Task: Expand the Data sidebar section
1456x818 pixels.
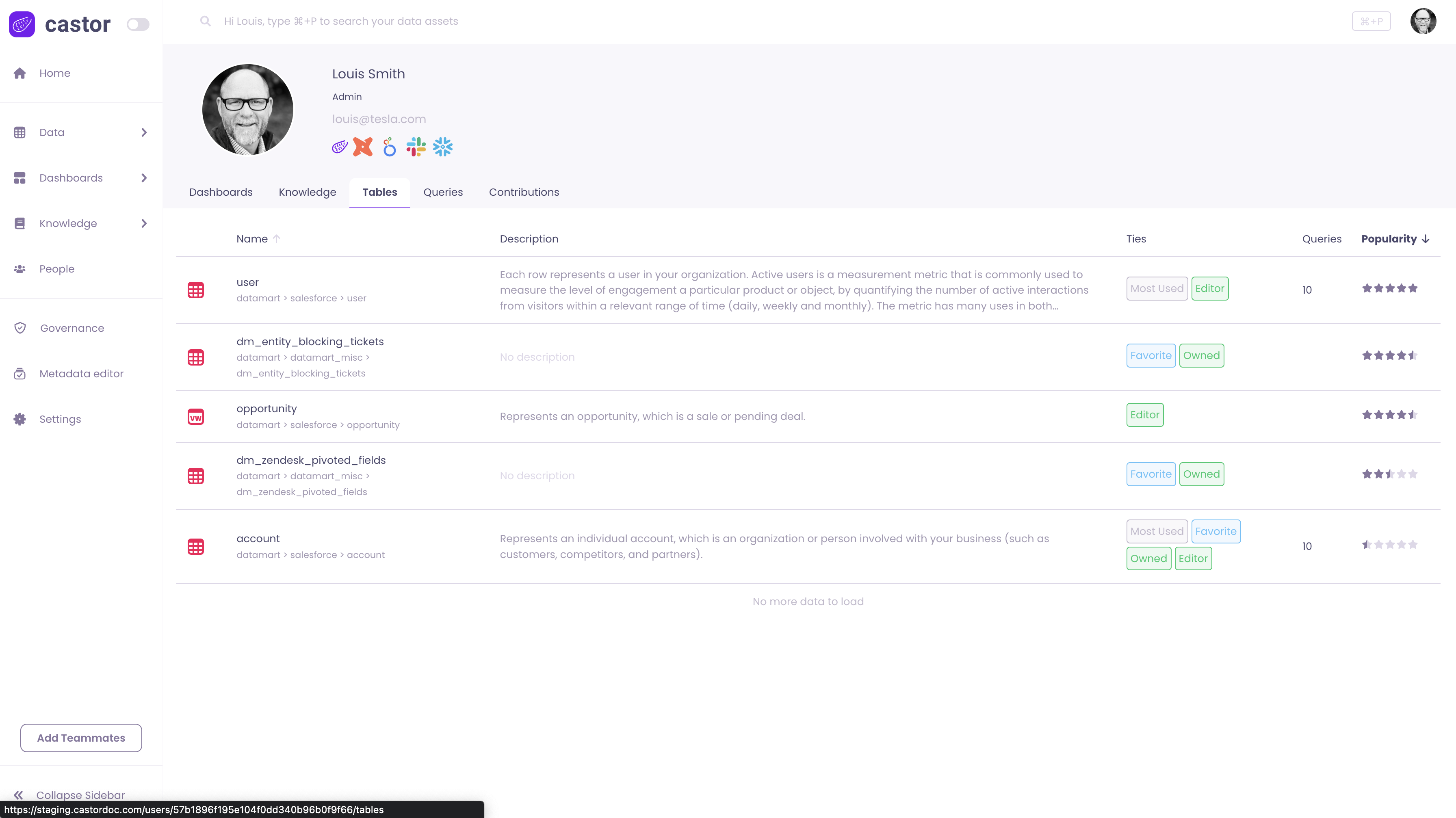Action: tap(143, 132)
